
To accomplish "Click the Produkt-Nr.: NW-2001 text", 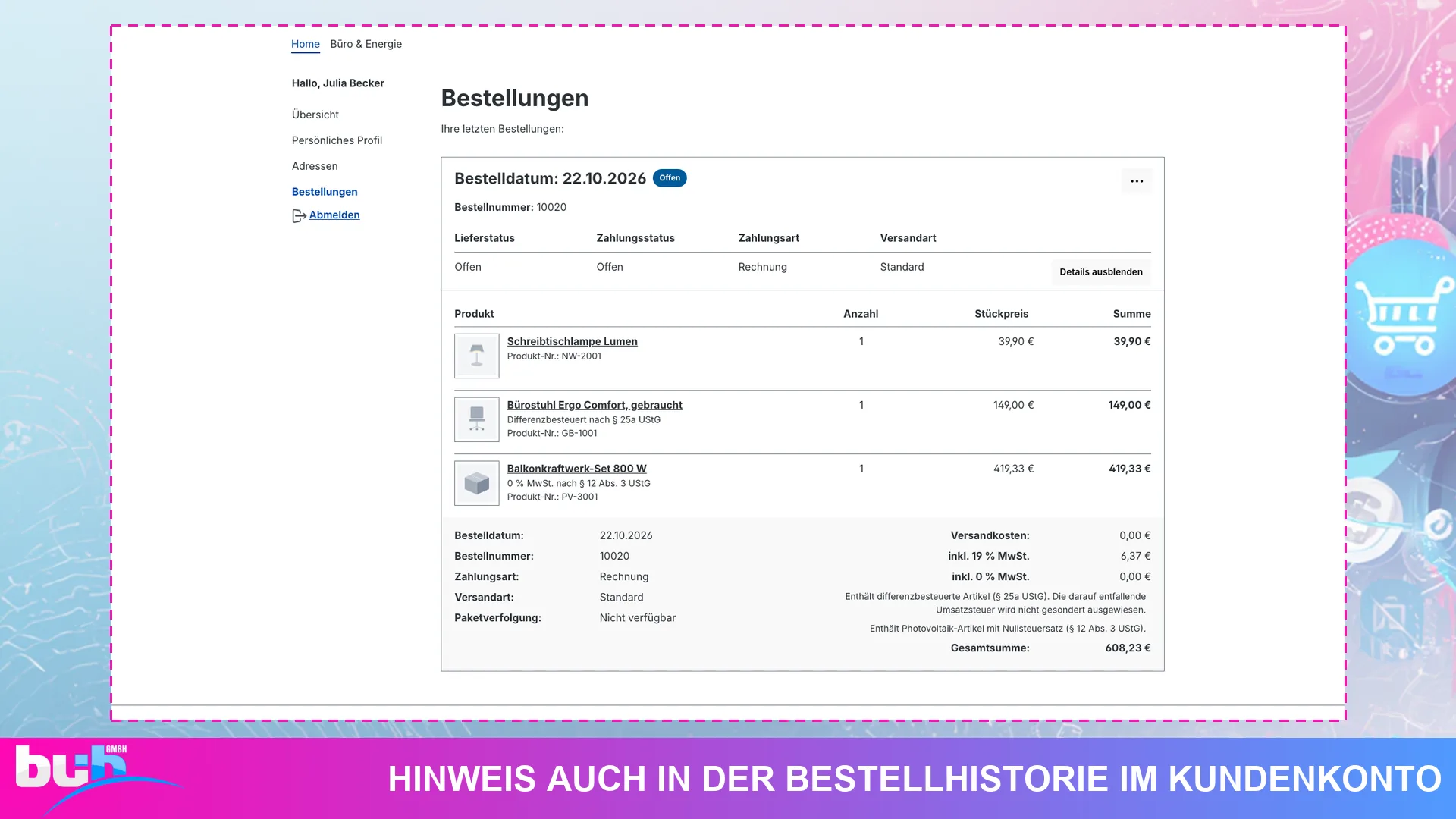I will coord(554,356).
